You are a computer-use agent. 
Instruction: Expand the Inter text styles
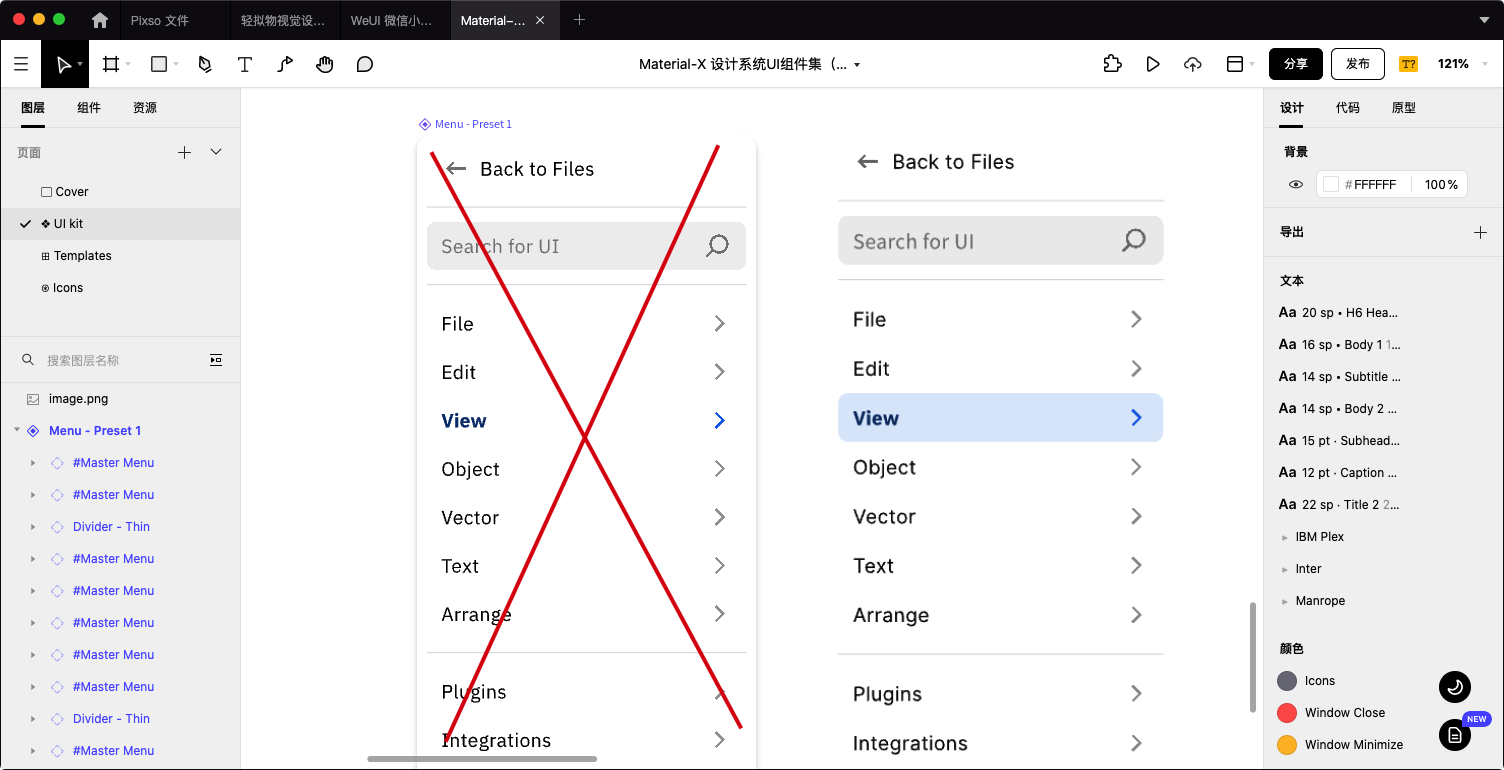(1285, 569)
